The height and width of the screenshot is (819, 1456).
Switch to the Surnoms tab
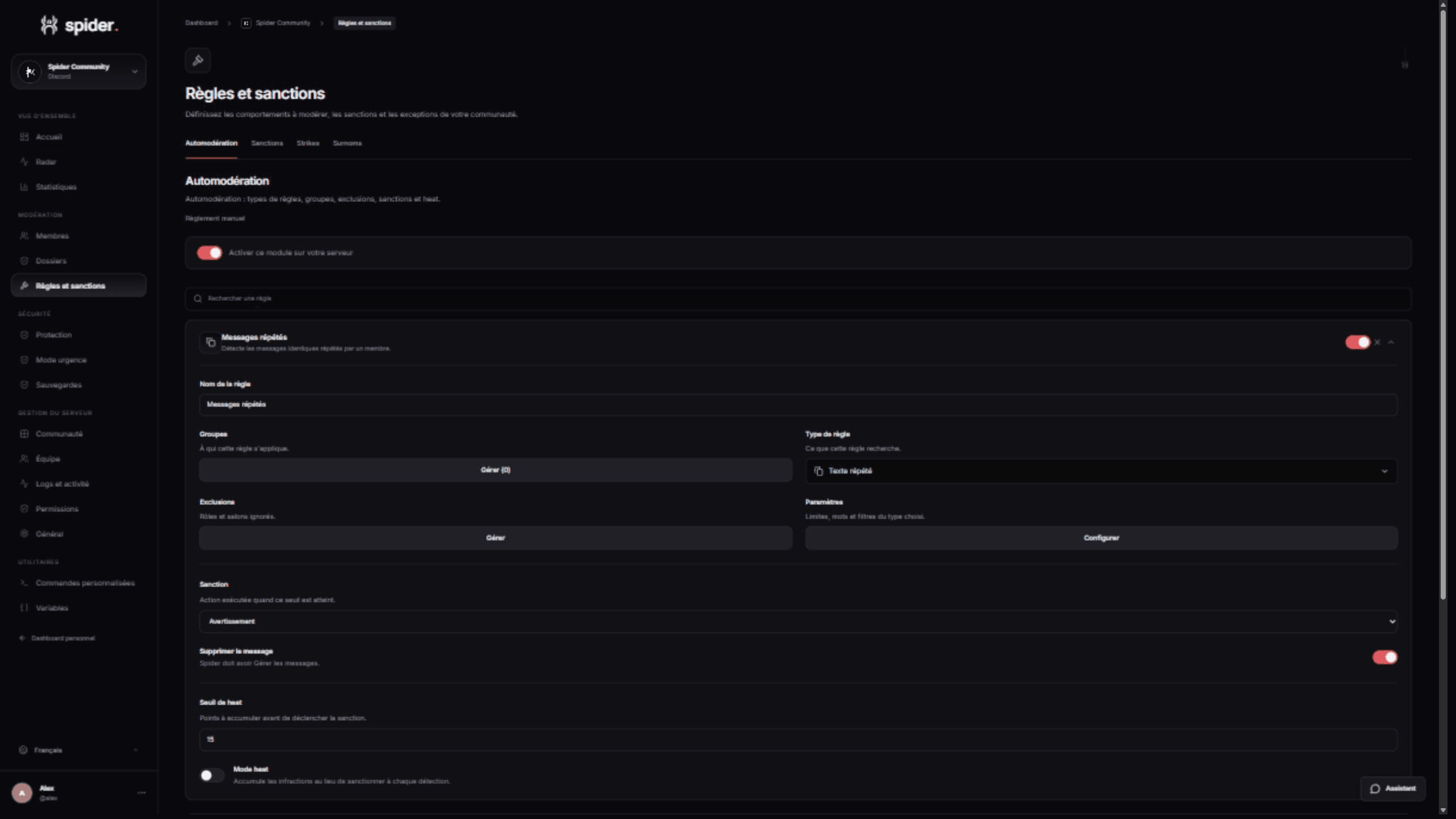coord(347,143)
